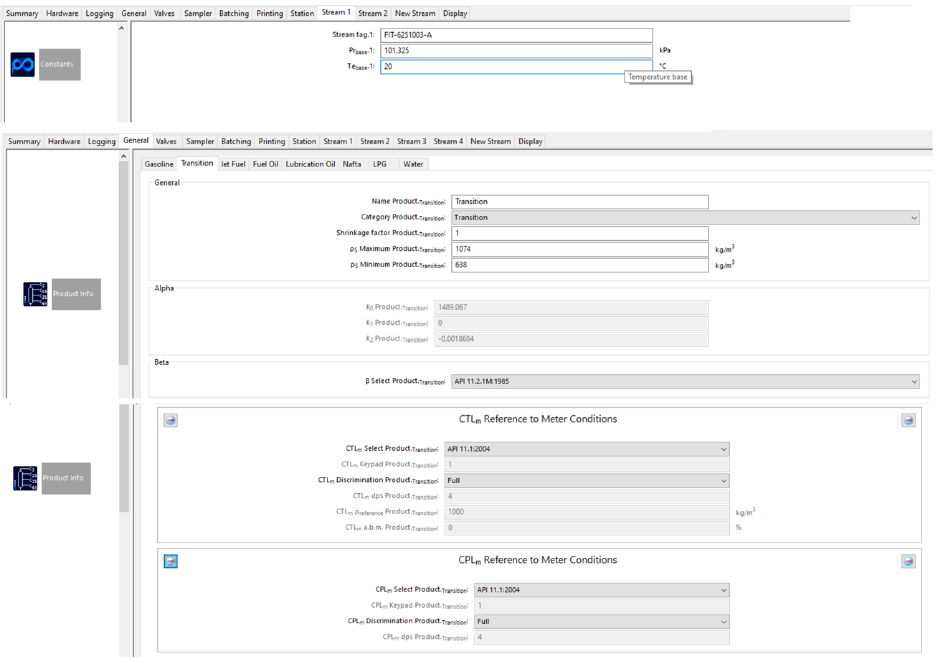
Task: Open CPLm Discrimination Product dropdown
Action: 602,622
